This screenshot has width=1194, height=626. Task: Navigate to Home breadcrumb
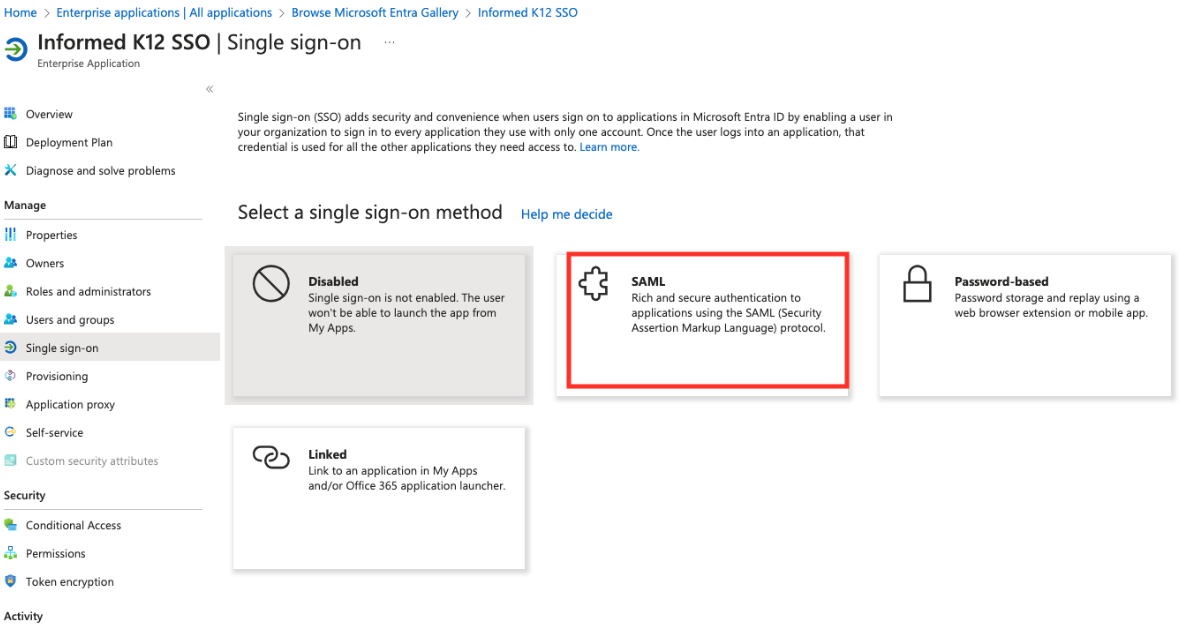click(20, 13)
